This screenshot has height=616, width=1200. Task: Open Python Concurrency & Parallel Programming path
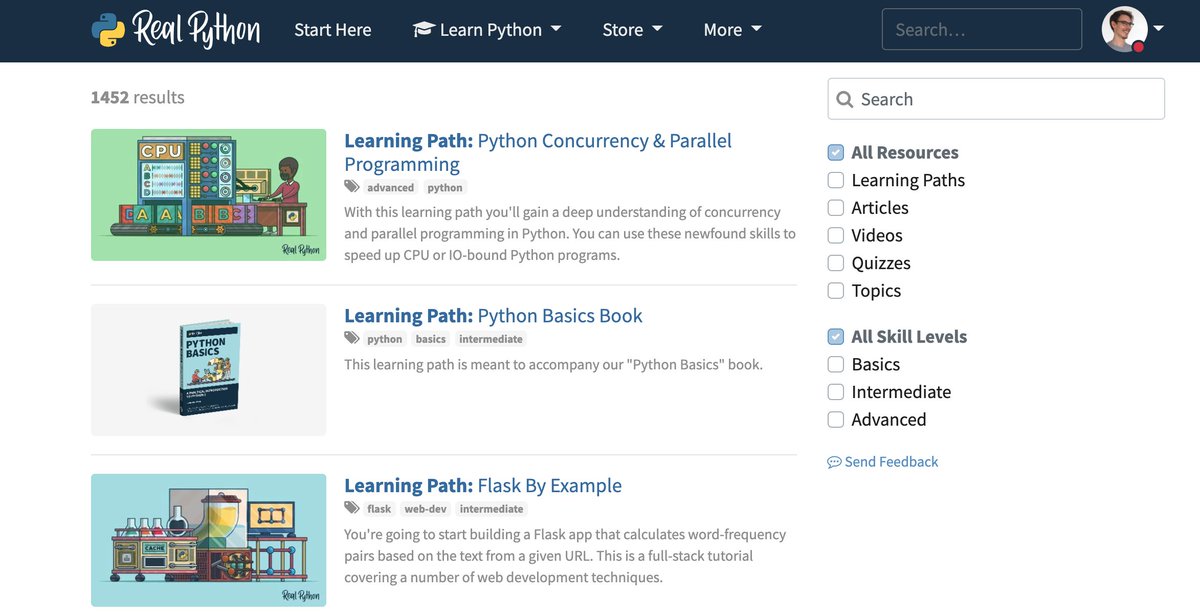click(x=538, y=153)
